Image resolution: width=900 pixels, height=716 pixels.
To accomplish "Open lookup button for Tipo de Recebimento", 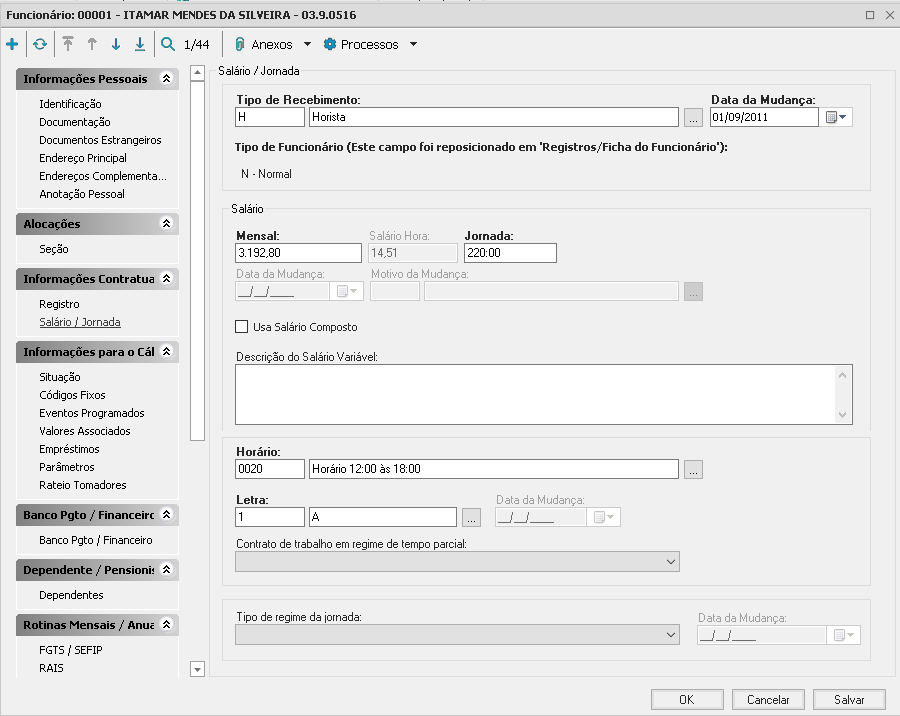I will click(x=693, y=117).
